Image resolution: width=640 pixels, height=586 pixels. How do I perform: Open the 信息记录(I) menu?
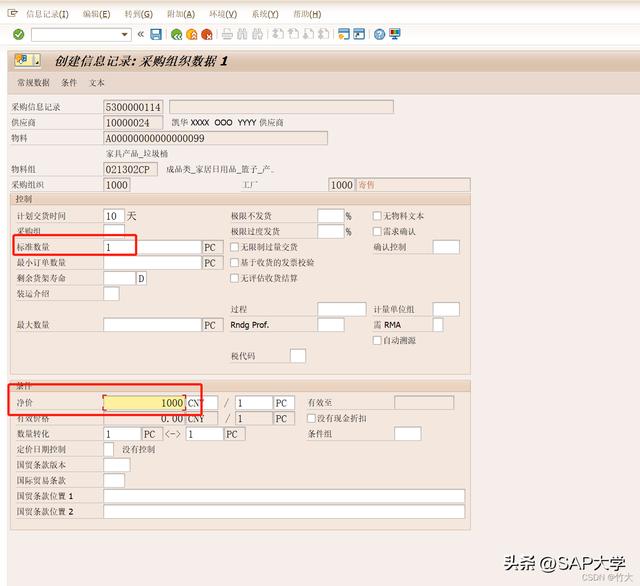[46, 14]
